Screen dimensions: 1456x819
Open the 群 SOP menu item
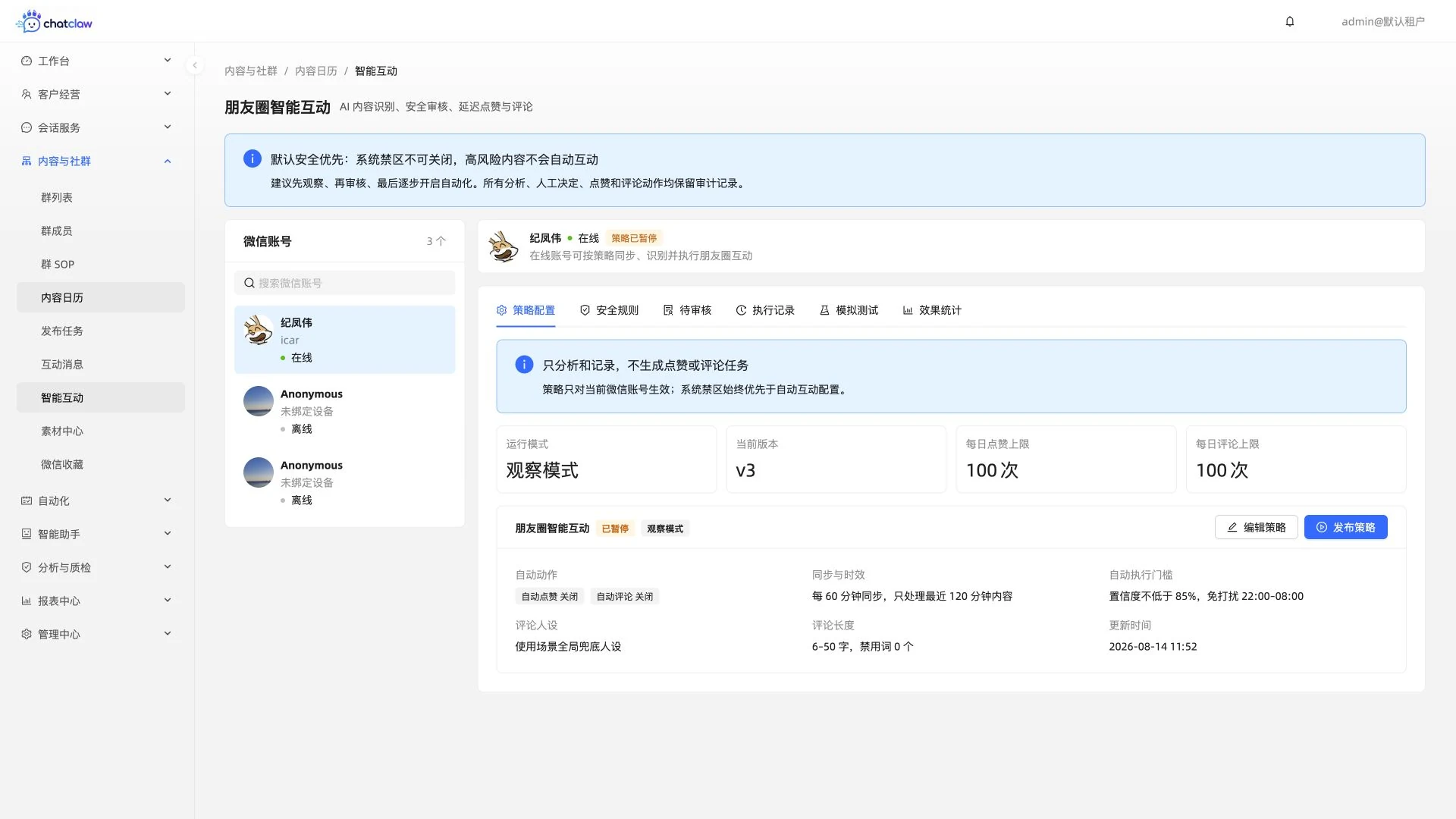101,264
